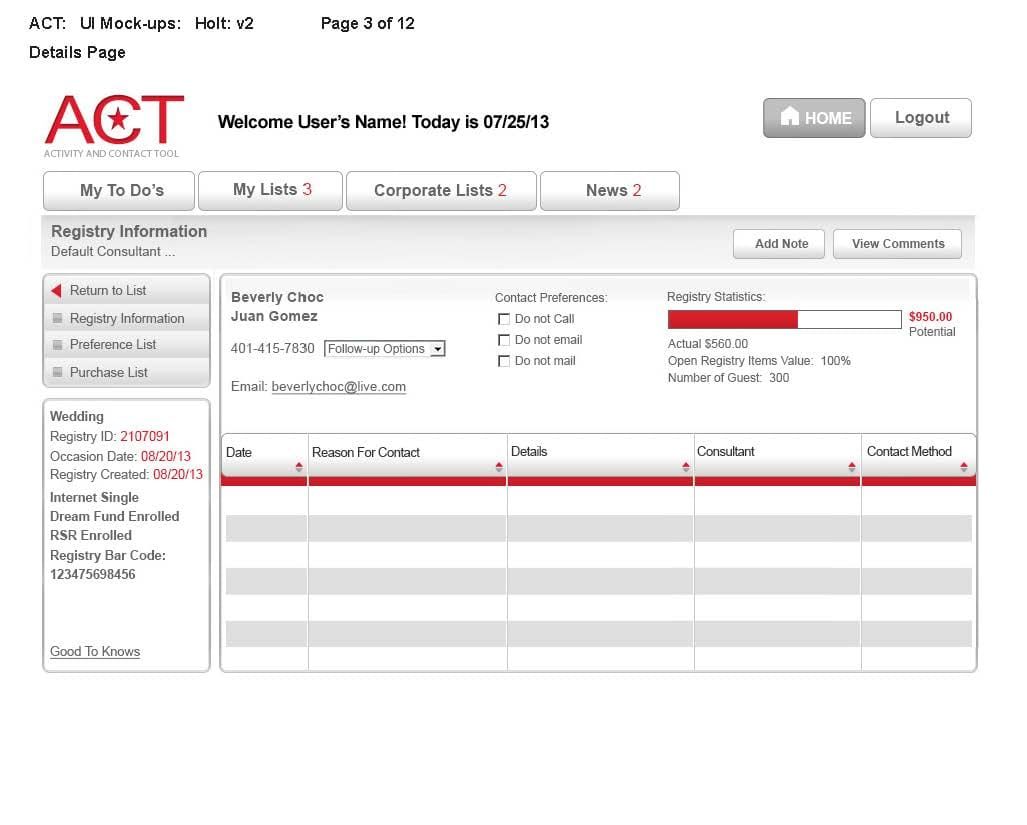Sort the Contact Method column arrows
1027x825 pixels.
point(964,467)
